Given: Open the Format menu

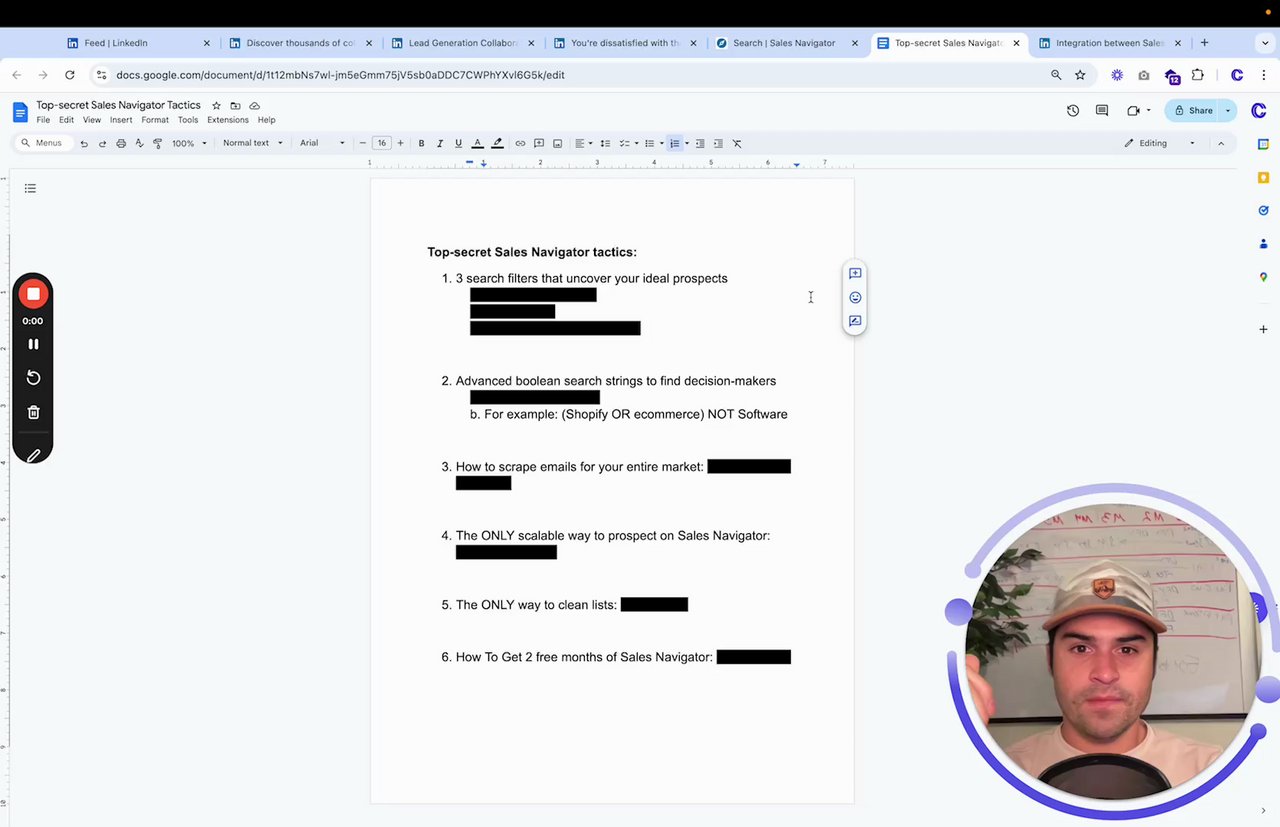Looking at the screenshot, I should click(155, 120).
